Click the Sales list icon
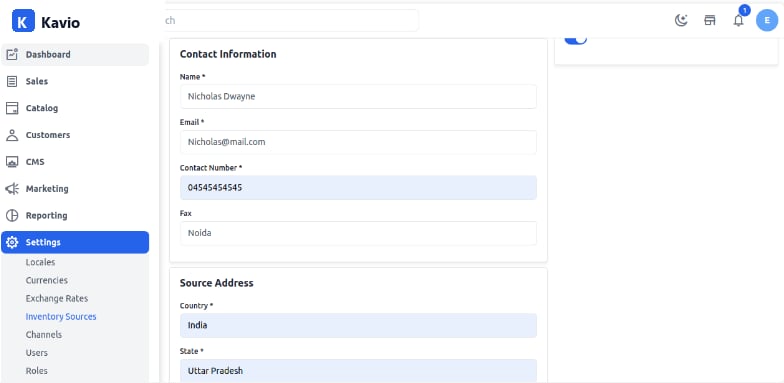Image resolution: width=784 pixels, height=383 pixels. tap(12, 82)
